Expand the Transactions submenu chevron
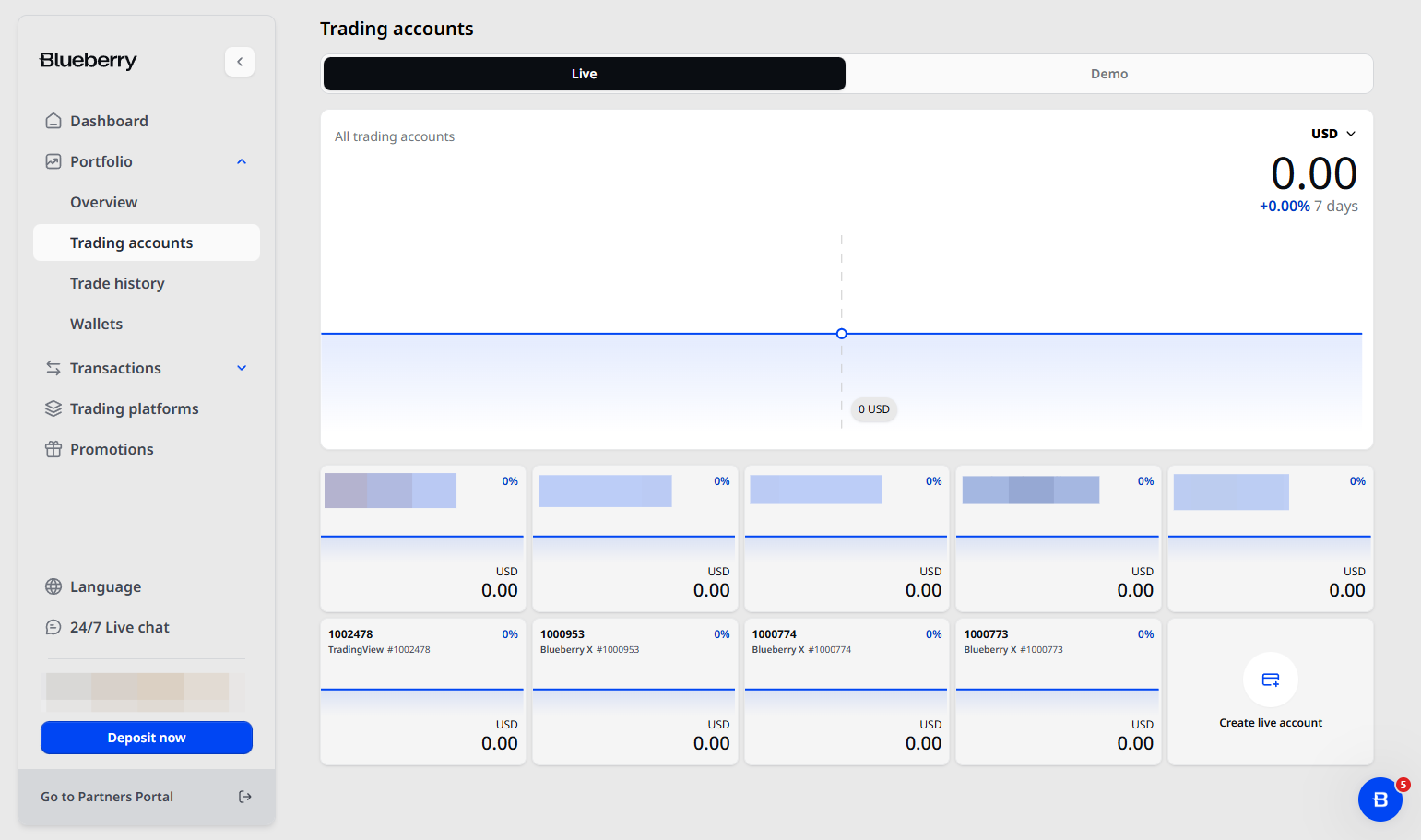This screenshot has width=1421, height=840. coord(242,368)
